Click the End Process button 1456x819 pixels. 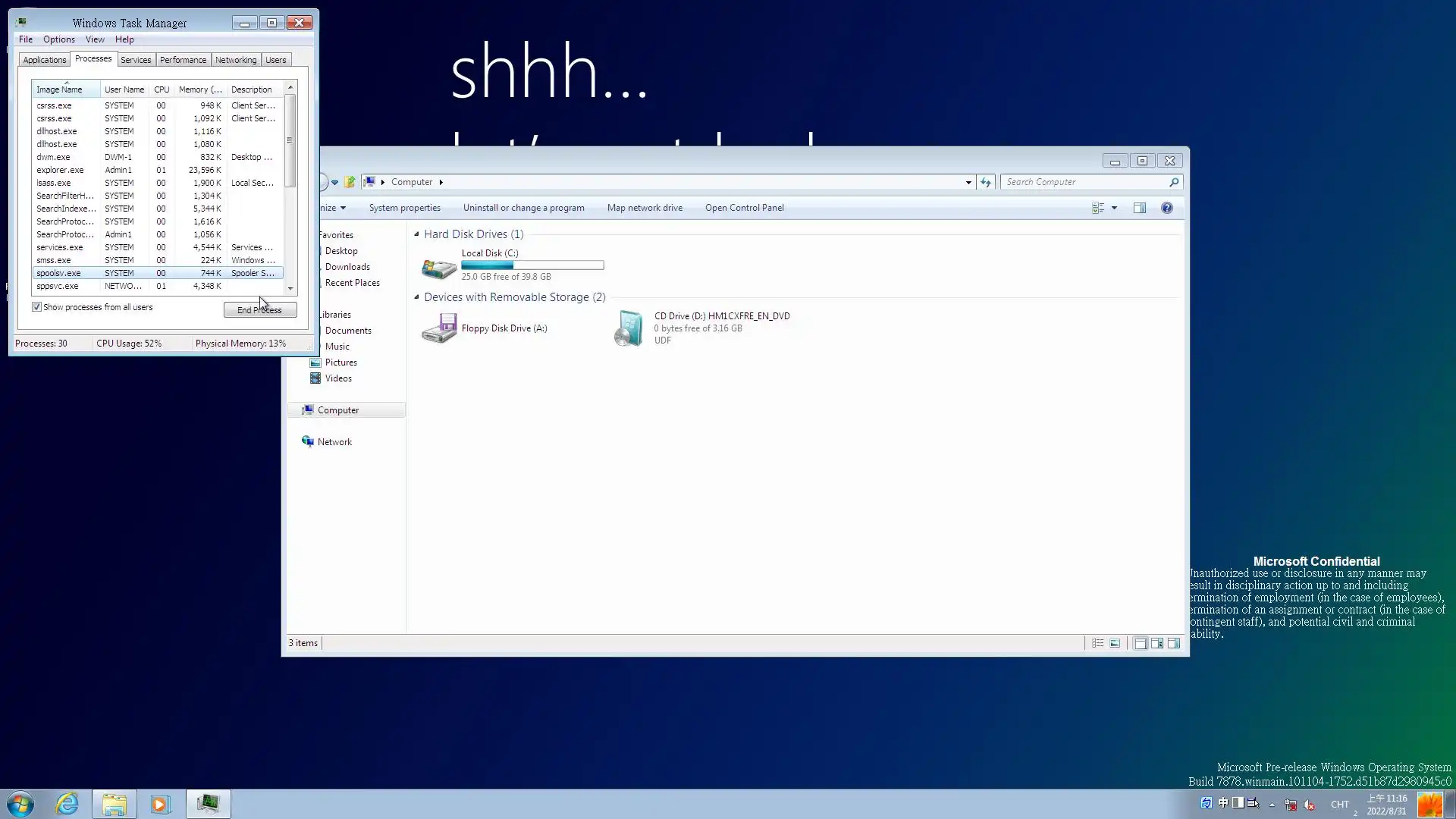tap(259, 309)
